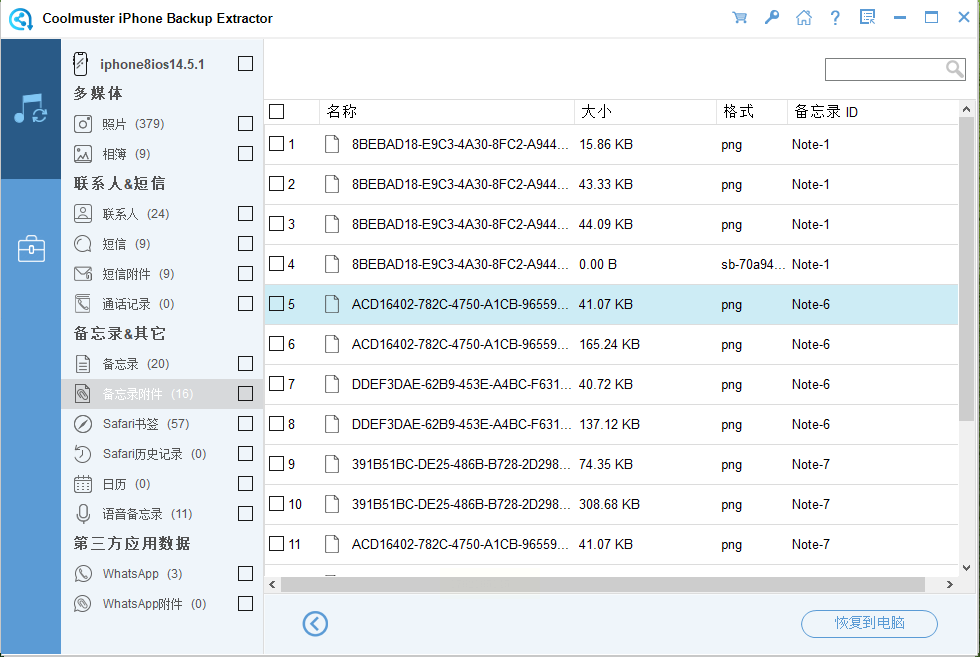Click the search magnifier icon

click(x=955, y=69)
